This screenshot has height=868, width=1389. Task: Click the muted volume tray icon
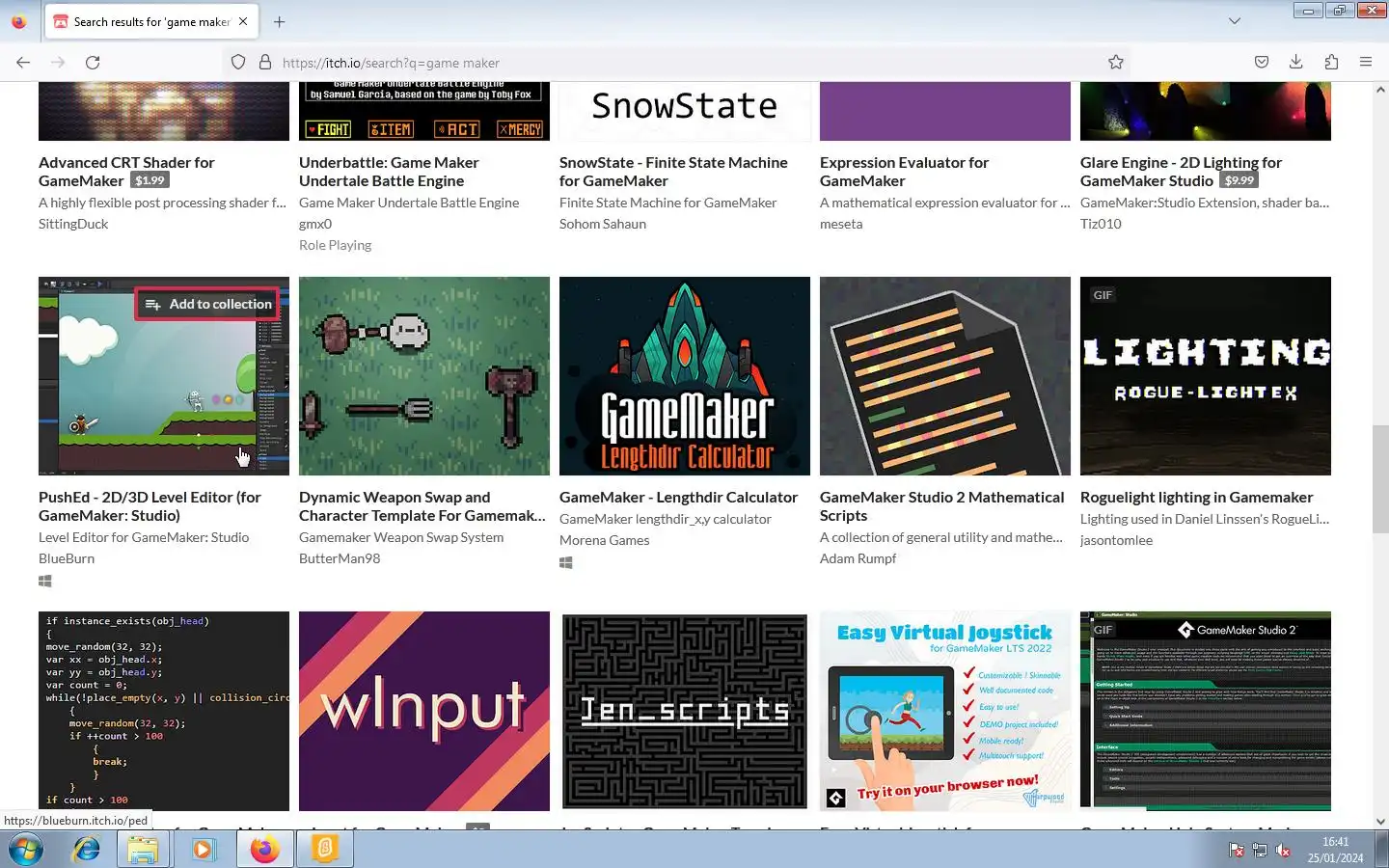tap(1283, 850)
